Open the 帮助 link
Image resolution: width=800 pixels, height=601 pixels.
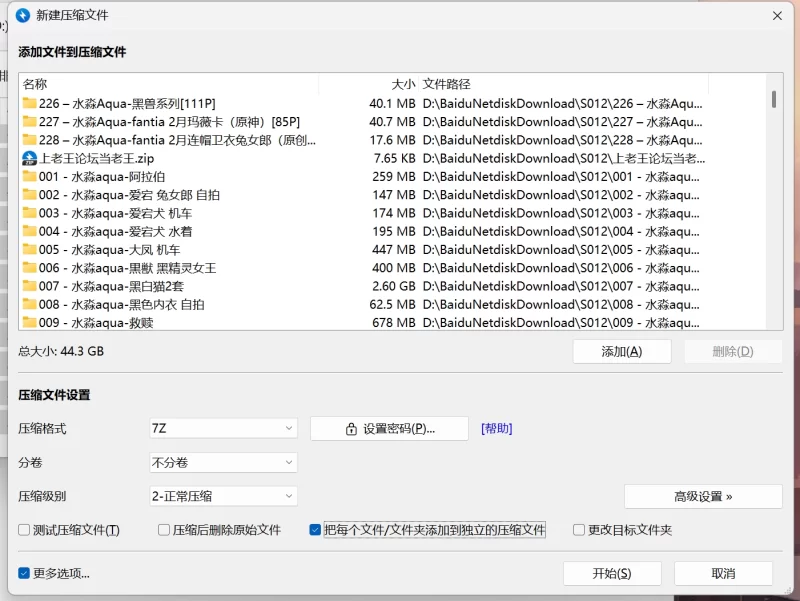pyautogui.click(x=496, y=429)
